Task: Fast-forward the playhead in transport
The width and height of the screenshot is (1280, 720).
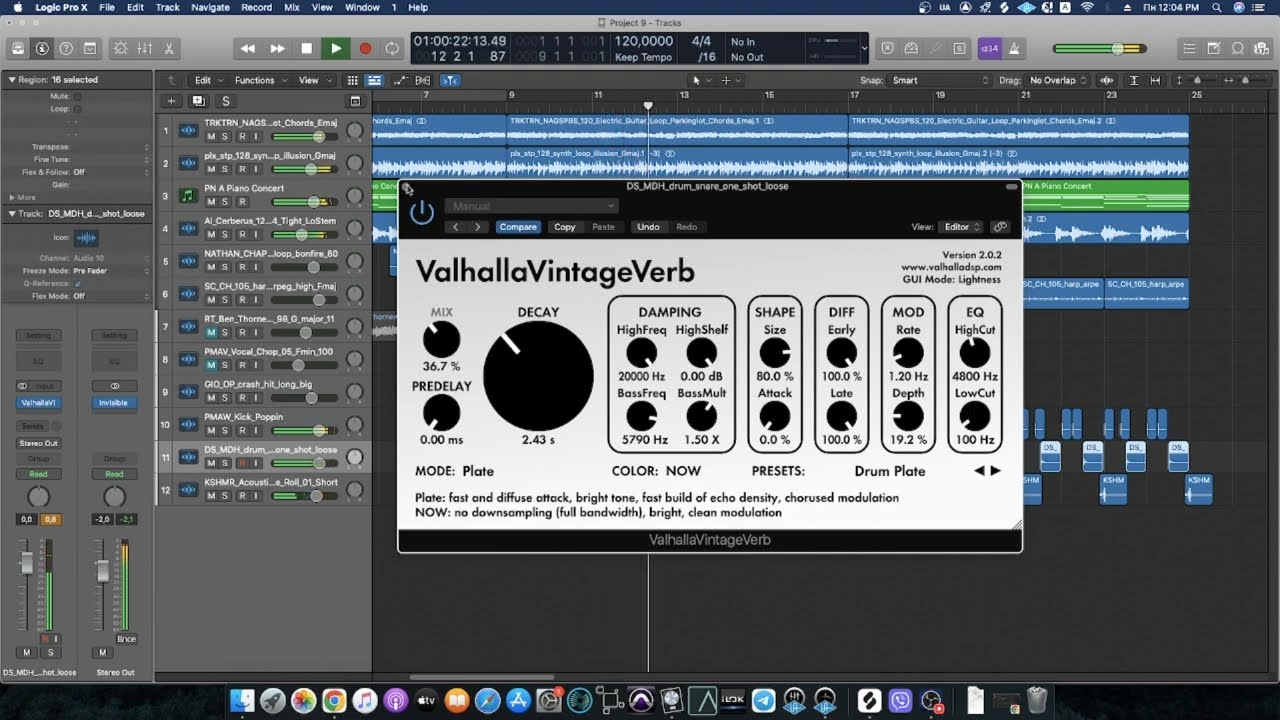Action: [277, 48]
